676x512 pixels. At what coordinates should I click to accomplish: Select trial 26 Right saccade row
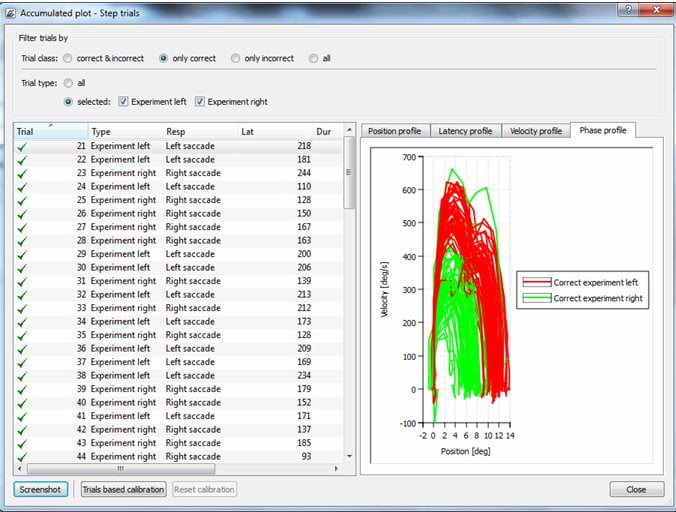179,214
